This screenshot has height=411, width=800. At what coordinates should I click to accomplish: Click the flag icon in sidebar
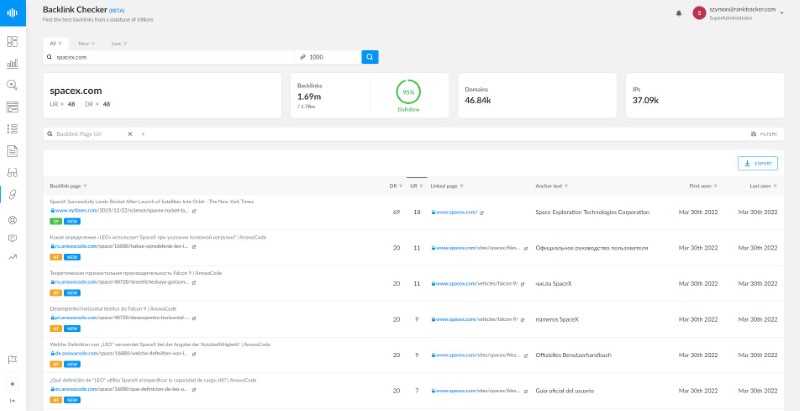tap(12, 360)
